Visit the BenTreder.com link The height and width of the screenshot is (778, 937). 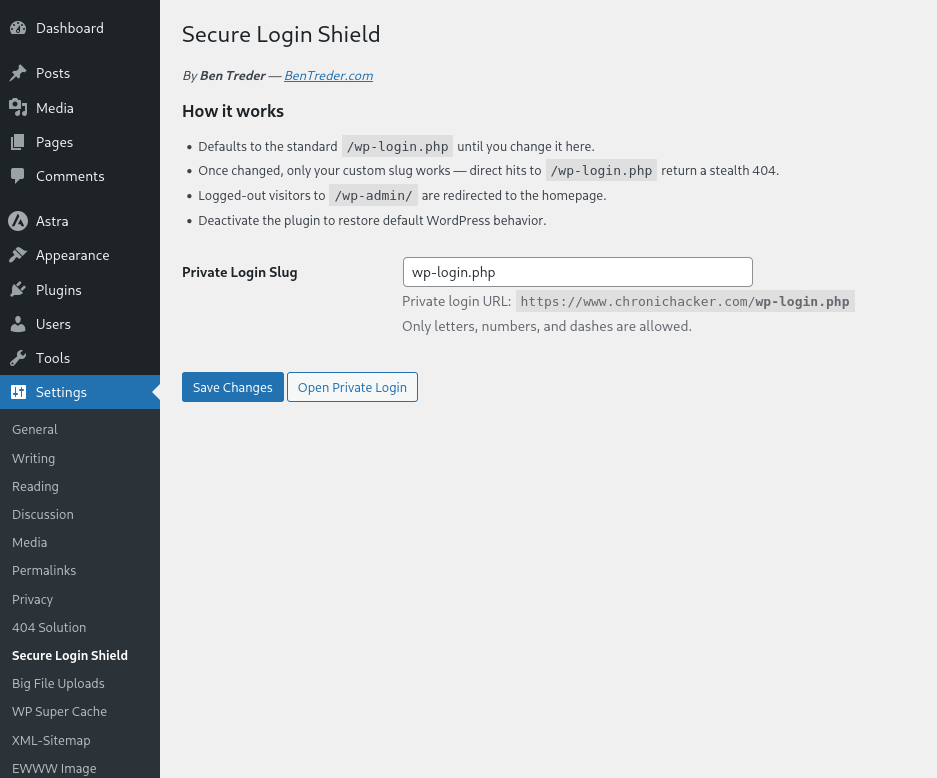click(328, 75)
